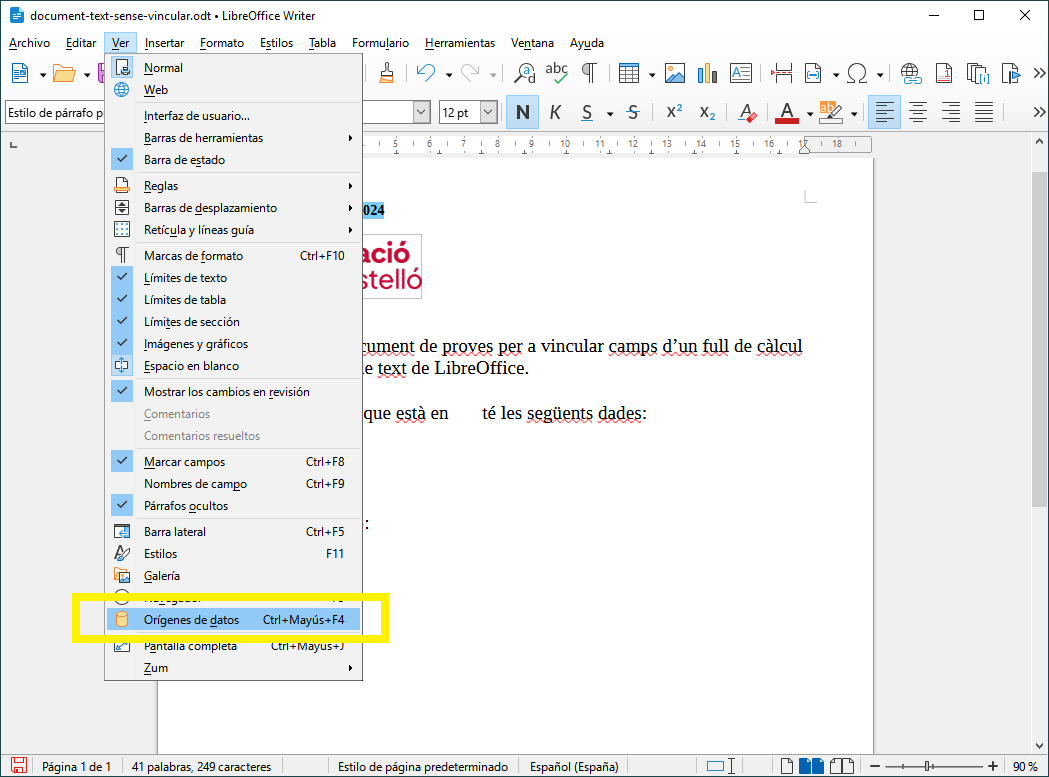Open Find and Replace icon

click(x=524, y=73)
